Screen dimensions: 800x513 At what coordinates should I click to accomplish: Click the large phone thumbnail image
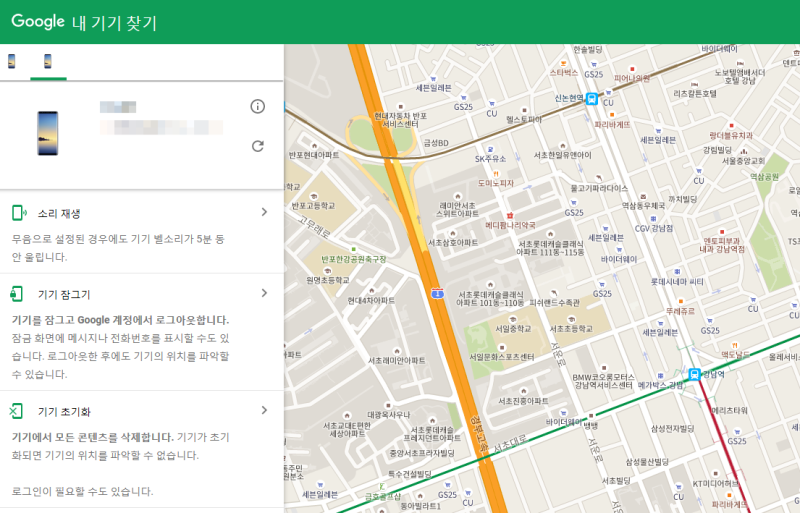click(x=47, y=133)
